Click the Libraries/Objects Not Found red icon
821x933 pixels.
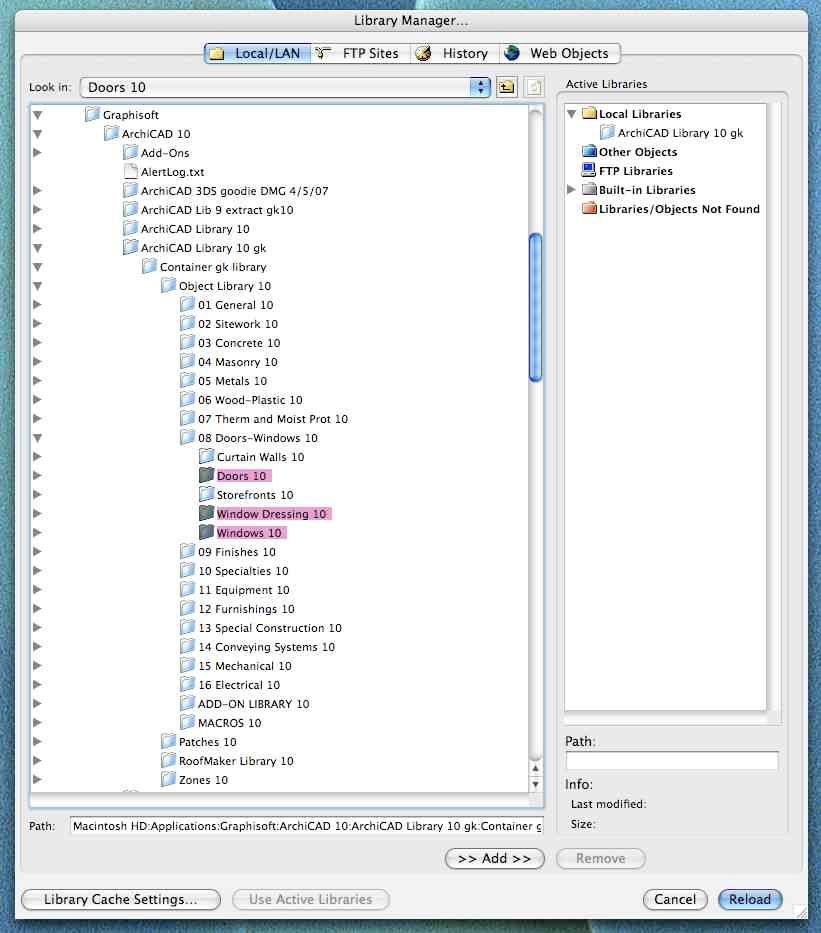click(589, 208)
